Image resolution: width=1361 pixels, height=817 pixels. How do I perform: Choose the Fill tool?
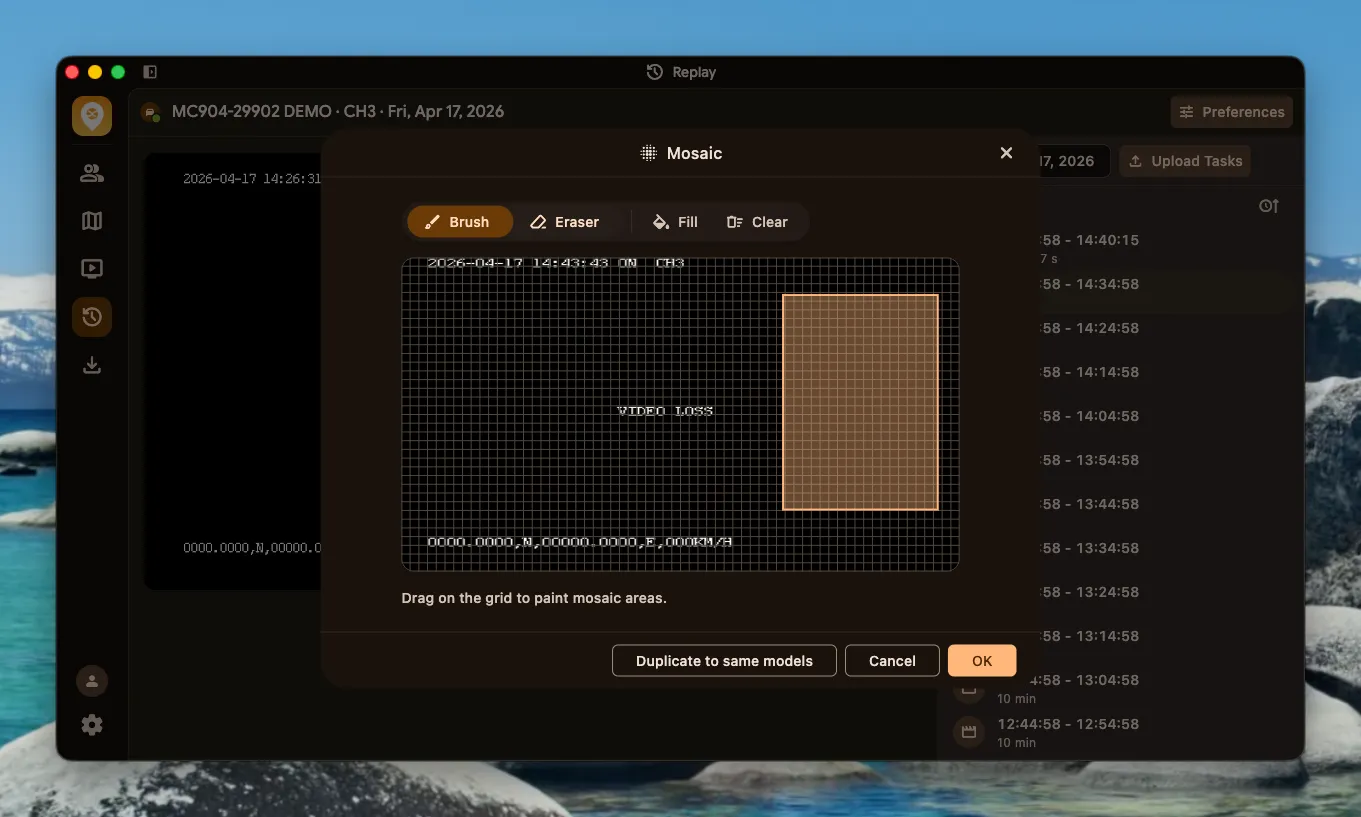pos(676,222)
